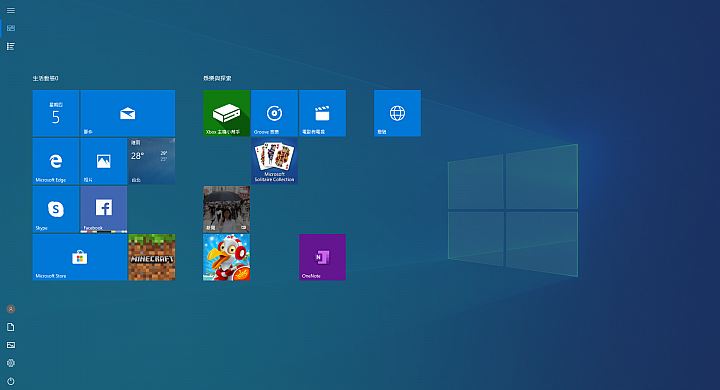Open the OneNote tile

coord(322,257)
